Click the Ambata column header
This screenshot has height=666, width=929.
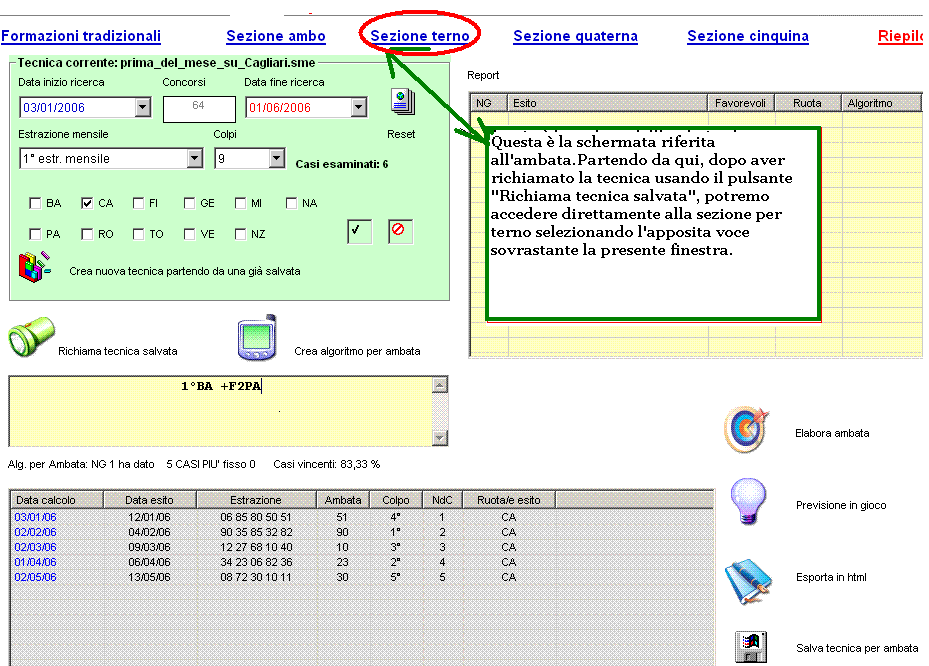click(343, 500)
